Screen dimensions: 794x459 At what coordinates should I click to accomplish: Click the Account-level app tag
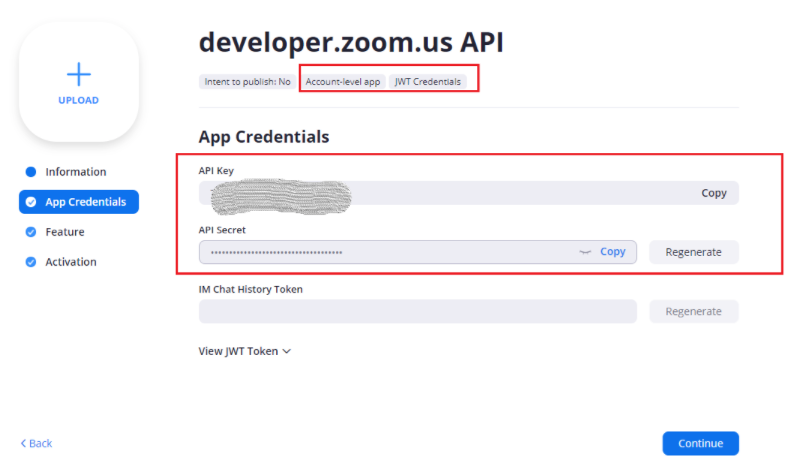point(343,82)
